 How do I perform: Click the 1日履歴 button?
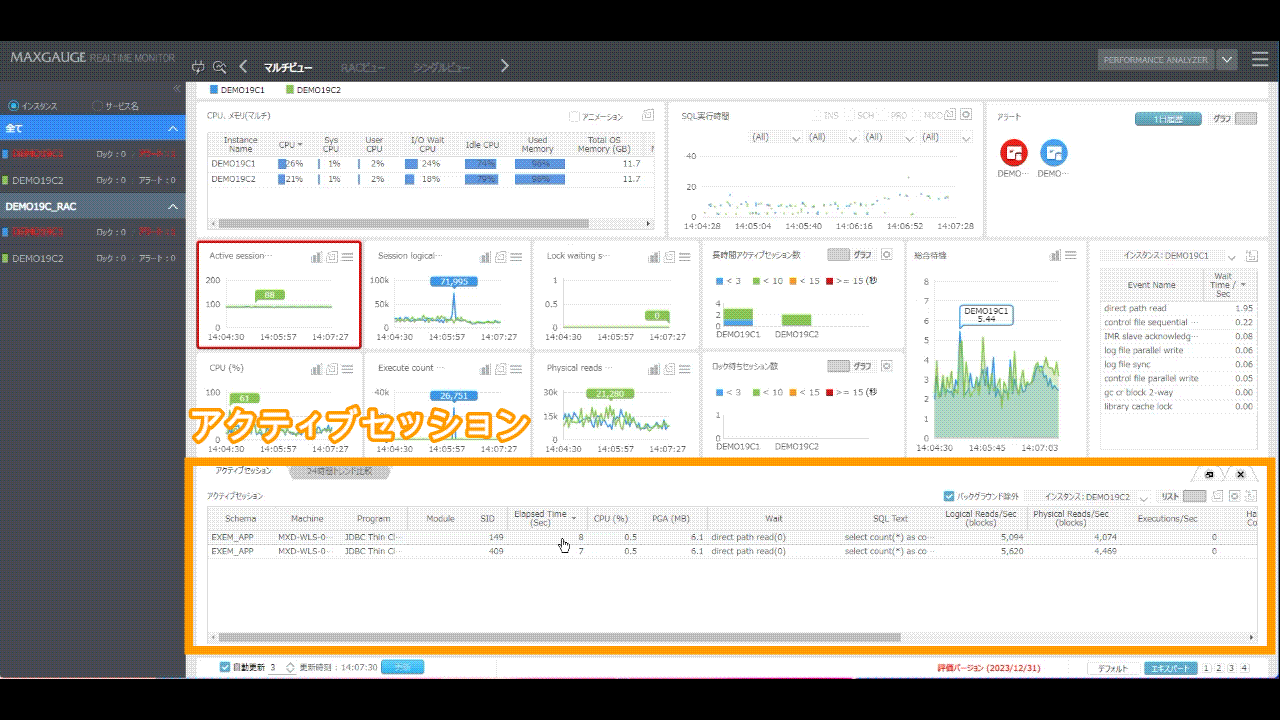[1168, 118]
